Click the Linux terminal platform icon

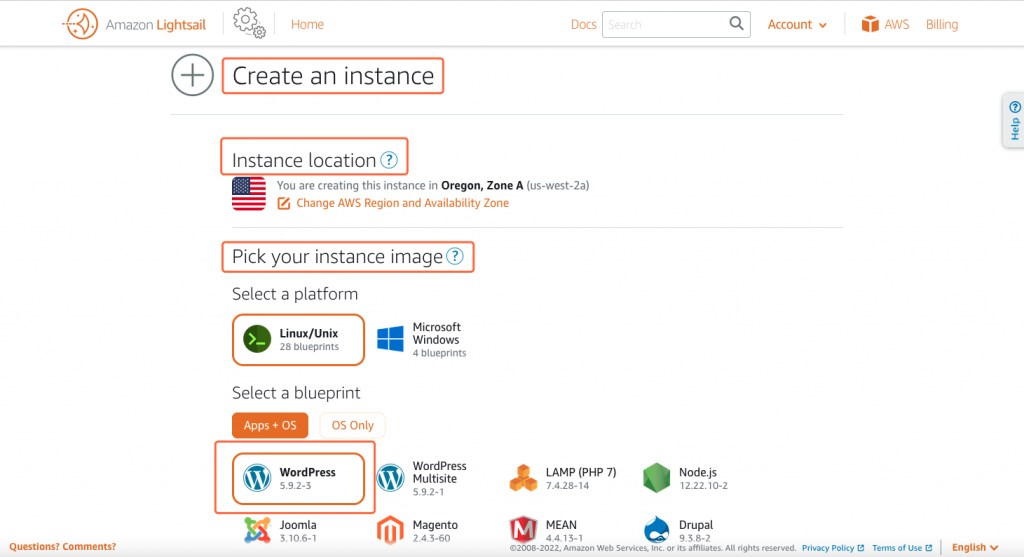(257, 340)
